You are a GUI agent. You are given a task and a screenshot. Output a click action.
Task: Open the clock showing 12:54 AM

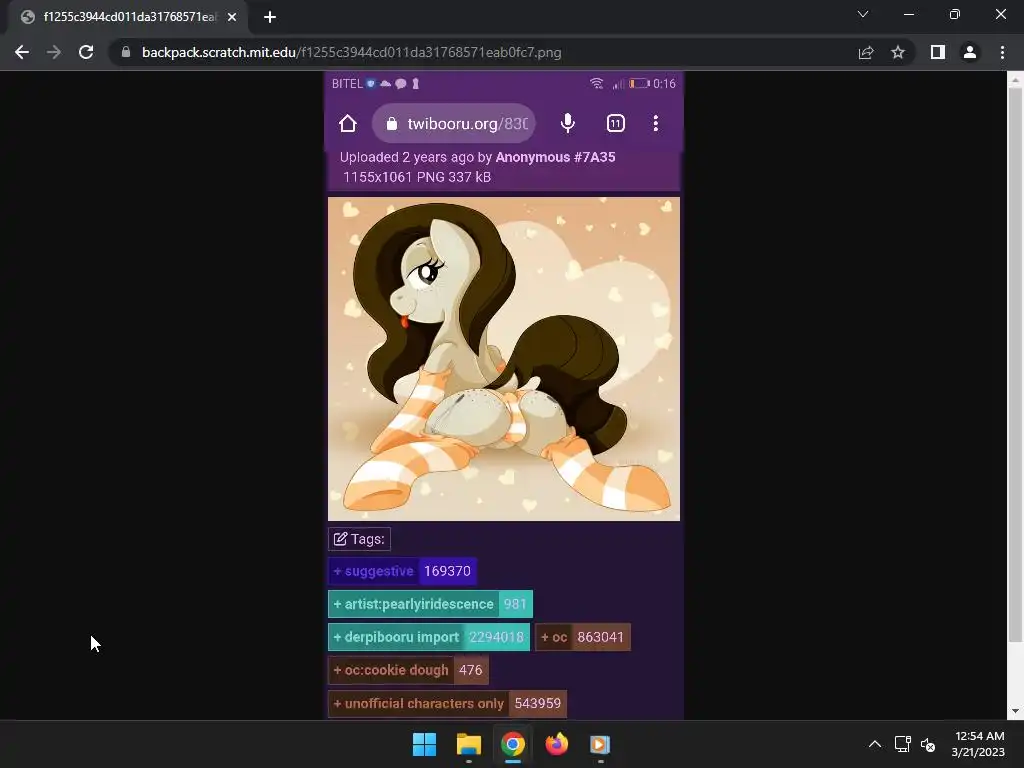978,744
